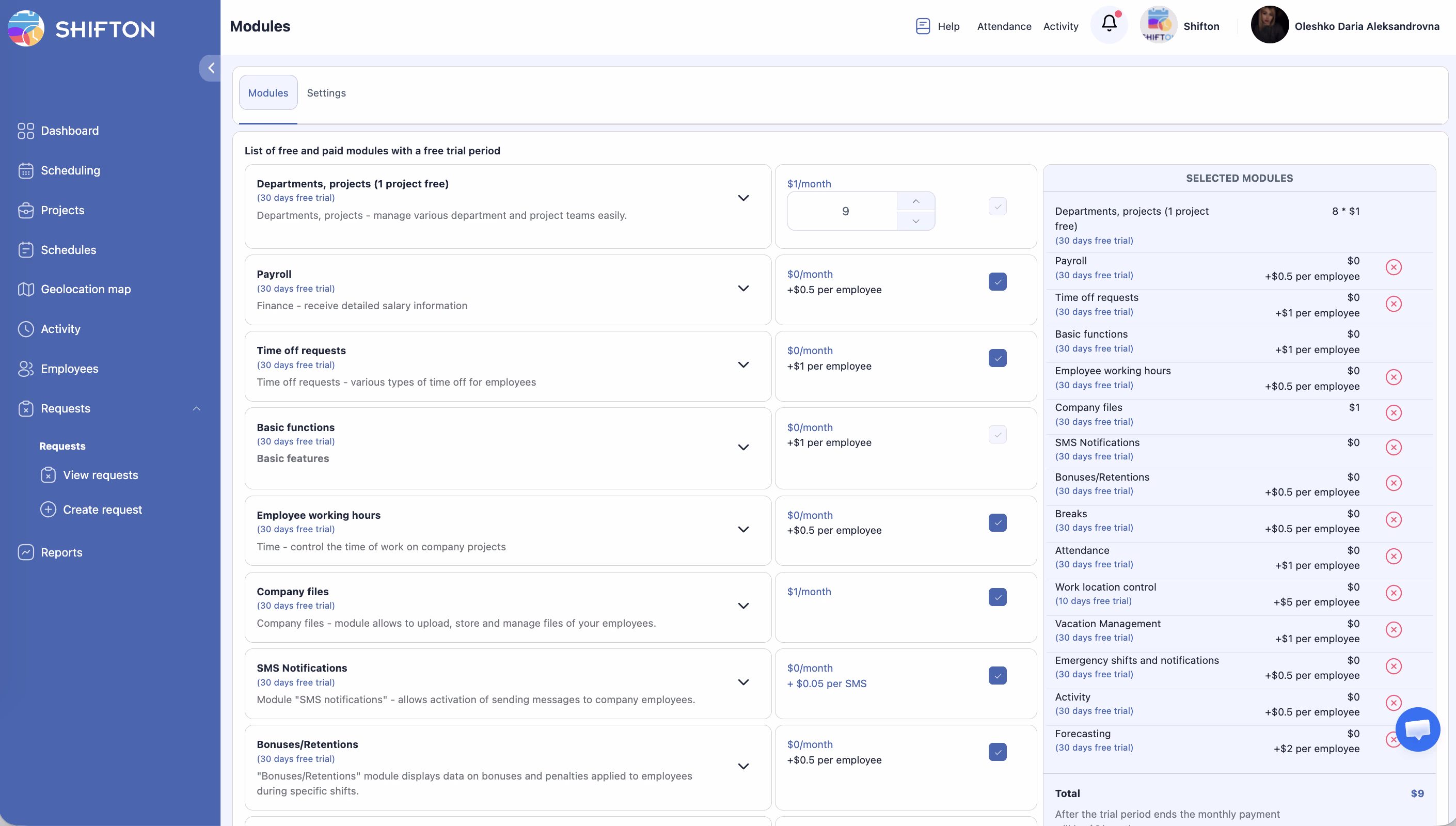
Task: Go to Scheduling in sidebar
Action: click(x=70, y=170)
